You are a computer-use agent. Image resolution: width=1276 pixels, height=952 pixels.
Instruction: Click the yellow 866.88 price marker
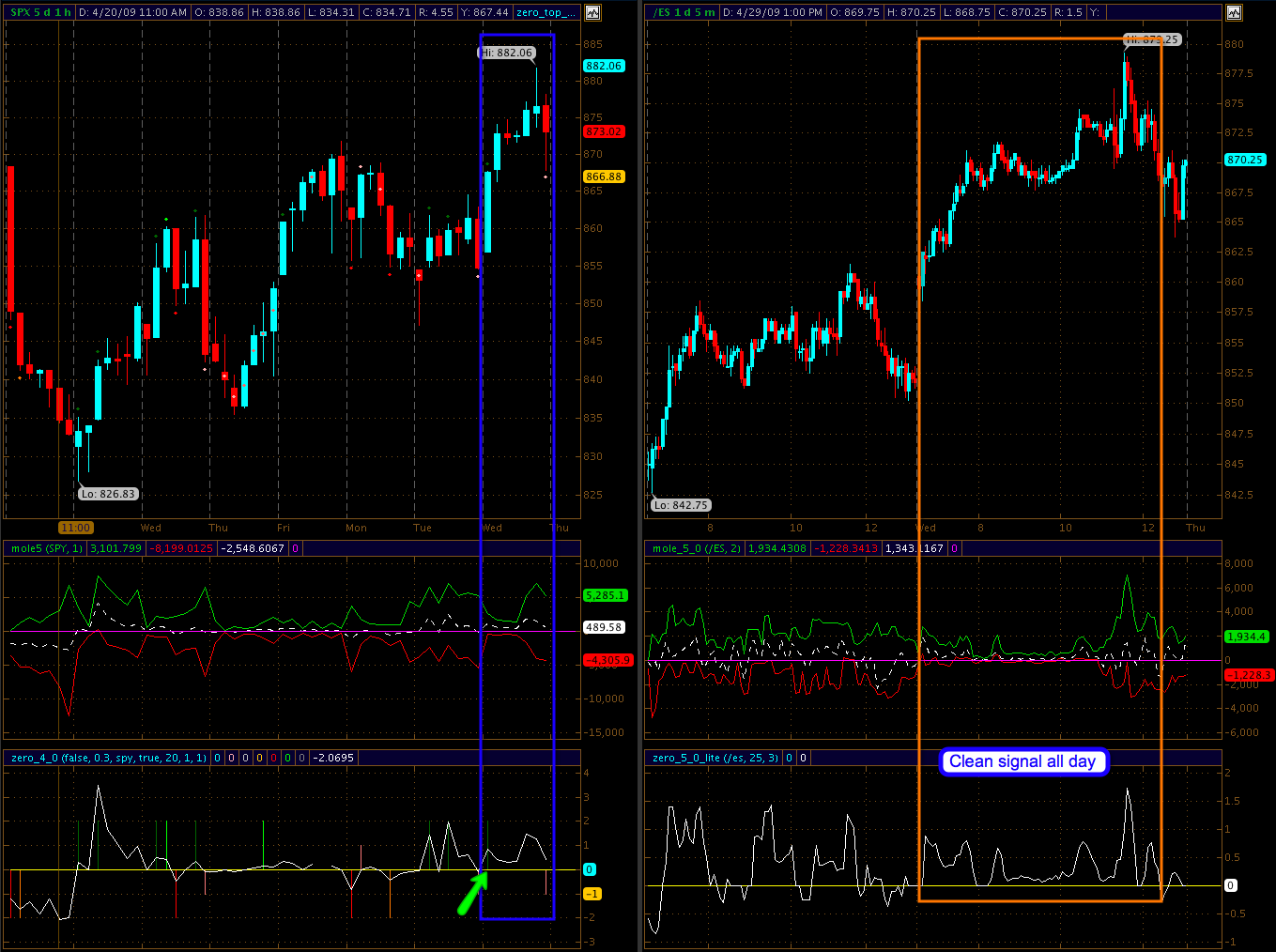click(603, 177)
